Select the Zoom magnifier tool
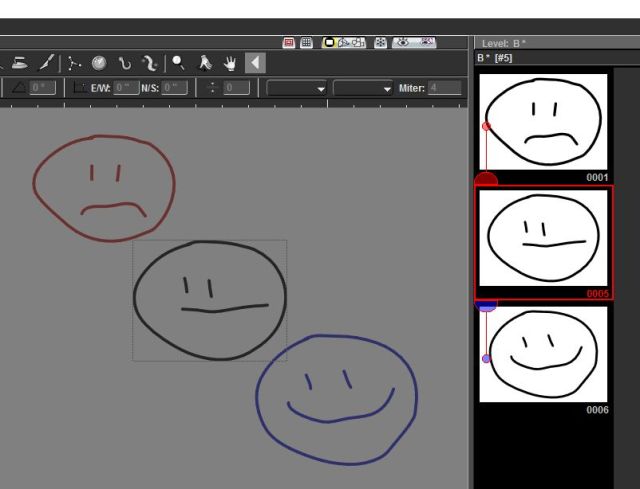The width and height of the screenshot is (640, 489). 177,63
